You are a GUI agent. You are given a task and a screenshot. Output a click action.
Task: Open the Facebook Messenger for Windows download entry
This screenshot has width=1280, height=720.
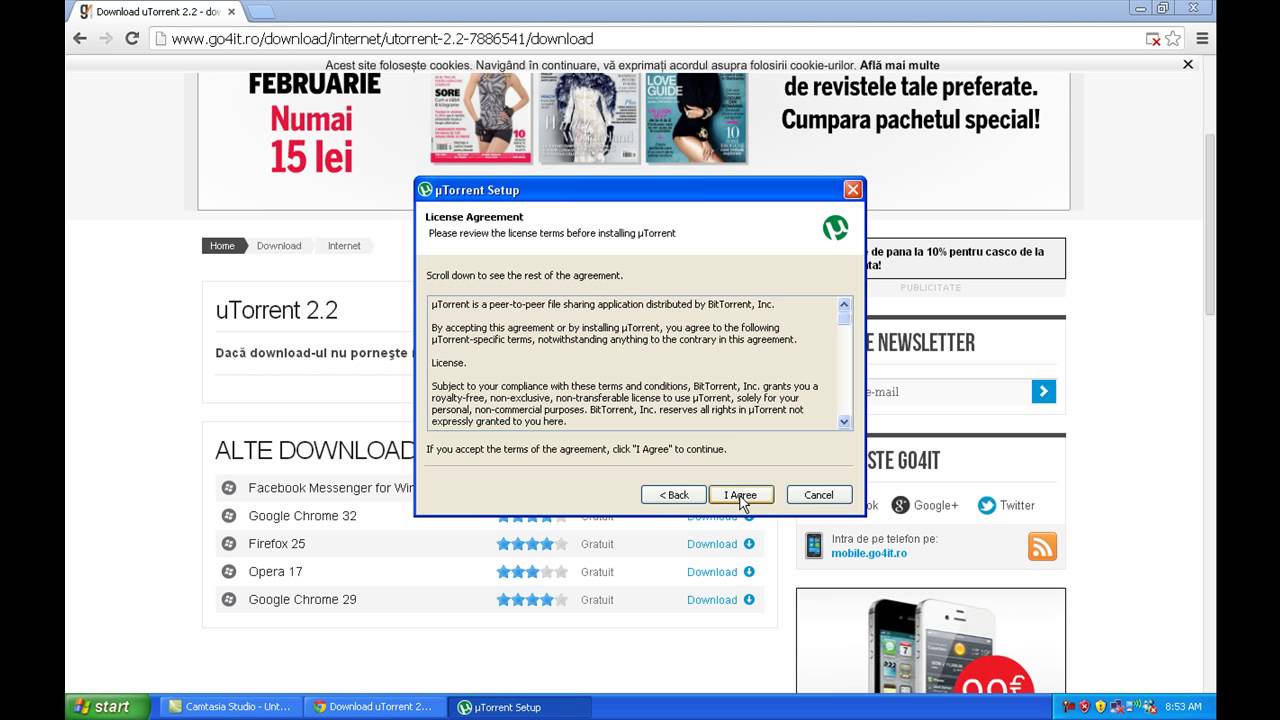tap(331, 488)
